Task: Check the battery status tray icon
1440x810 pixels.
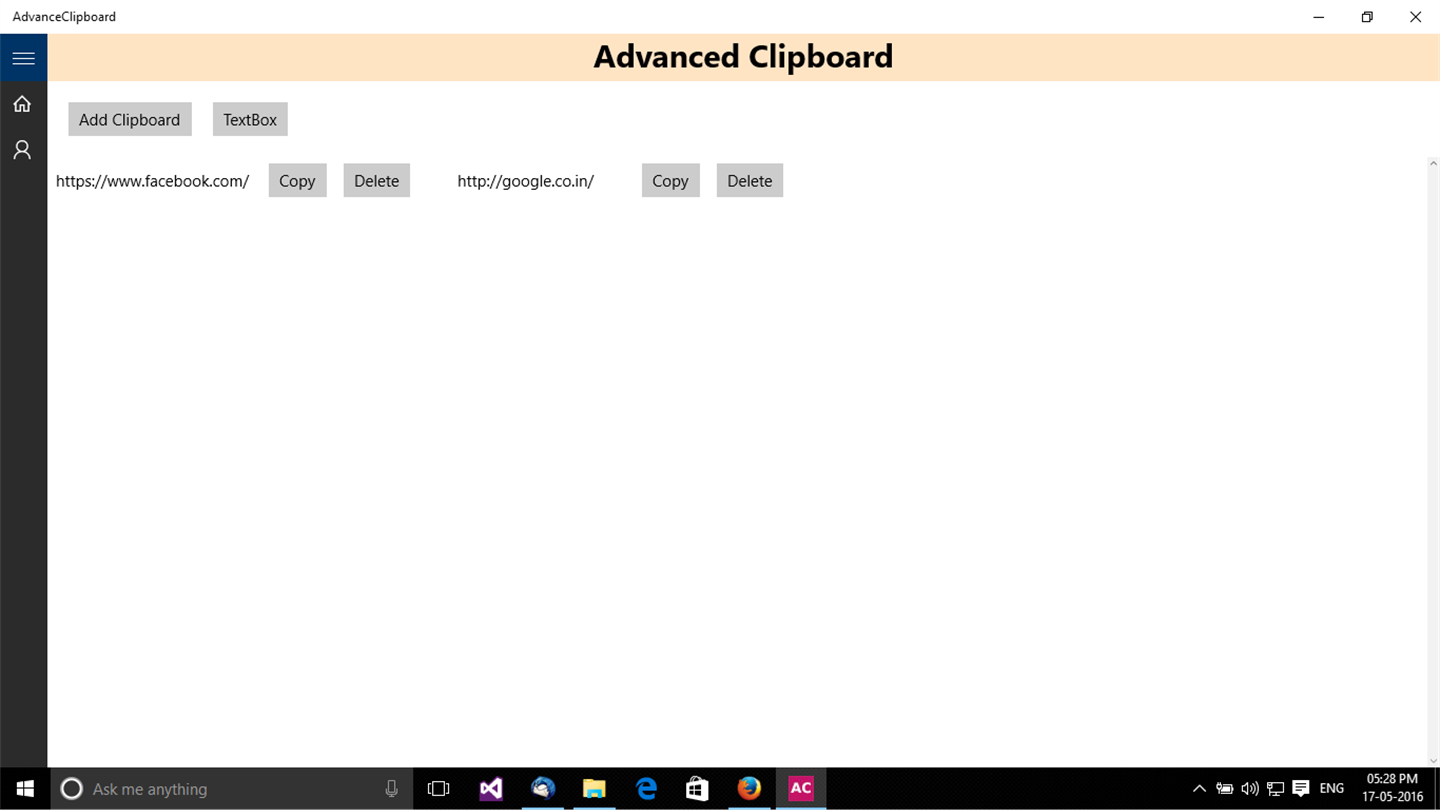Action: coord(1224,789)
